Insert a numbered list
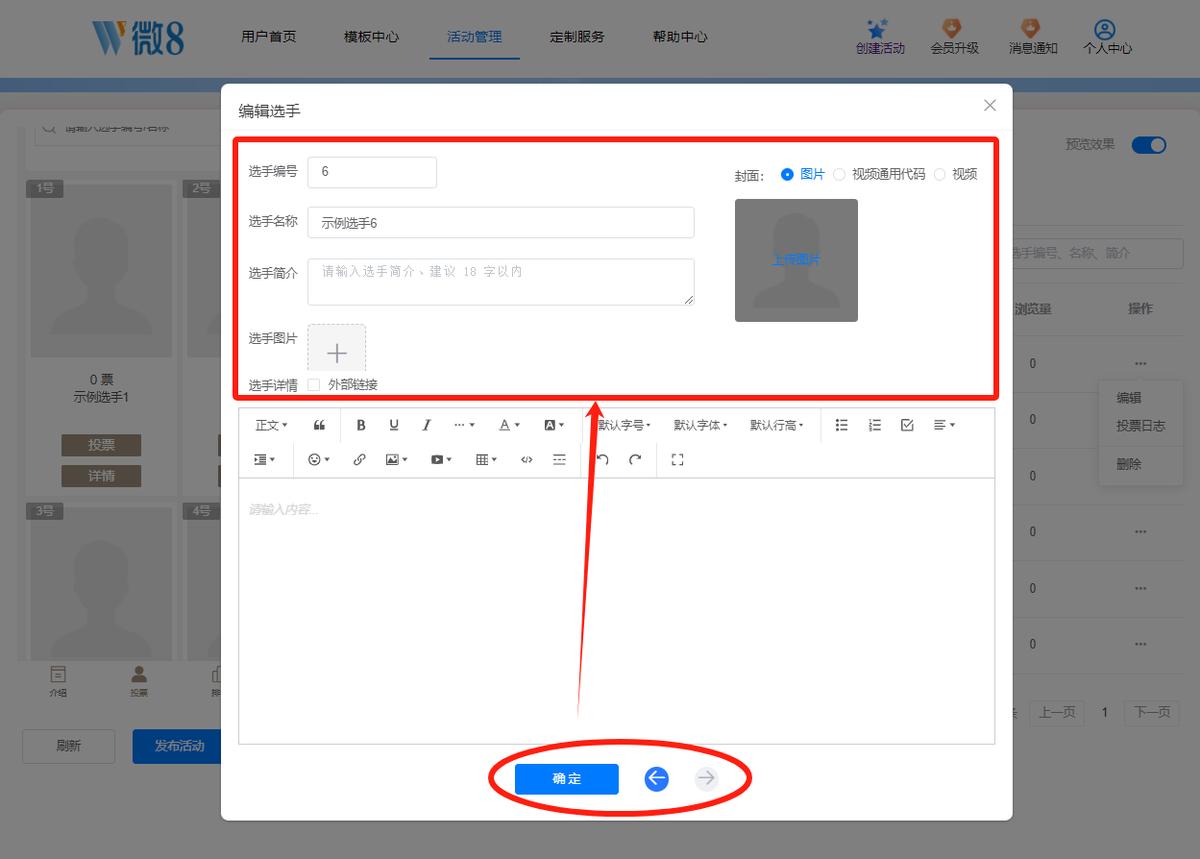Image resolution: width=1200 pixels, height=859 pixels. [x=875, y=425]
